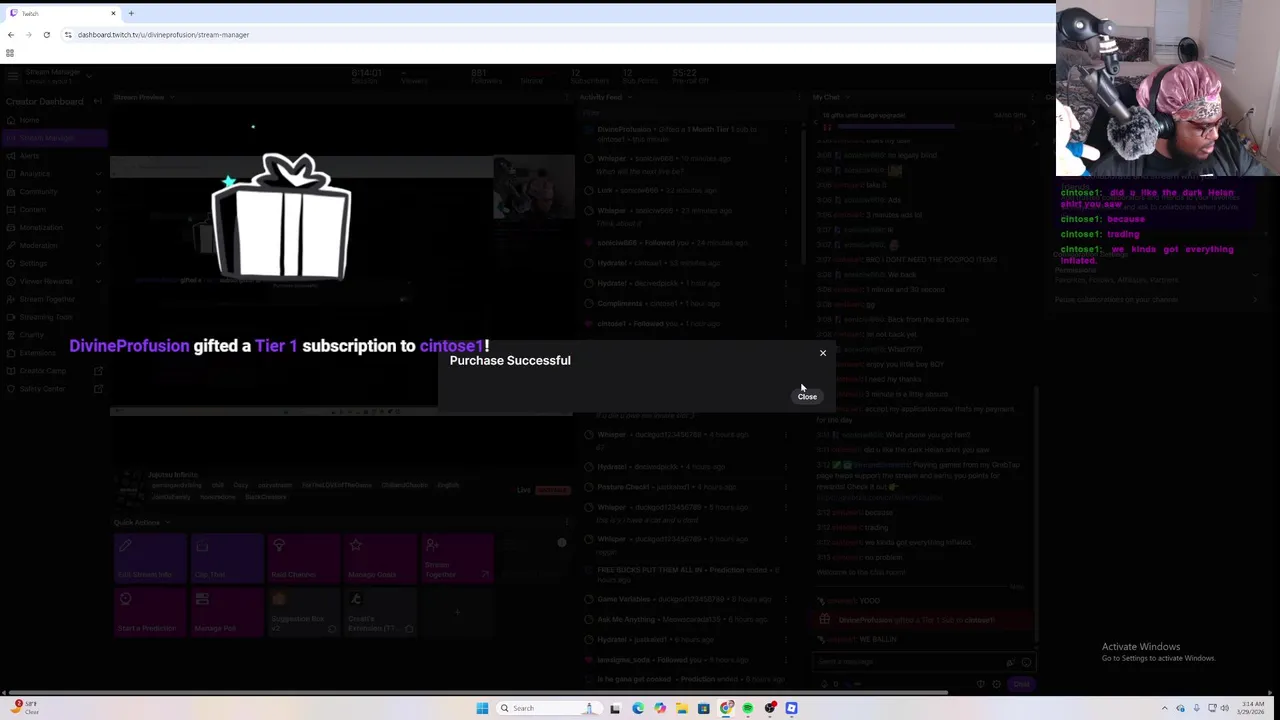
Task: Click the Manage Poll quick action
Action: [x=227, y=612]
